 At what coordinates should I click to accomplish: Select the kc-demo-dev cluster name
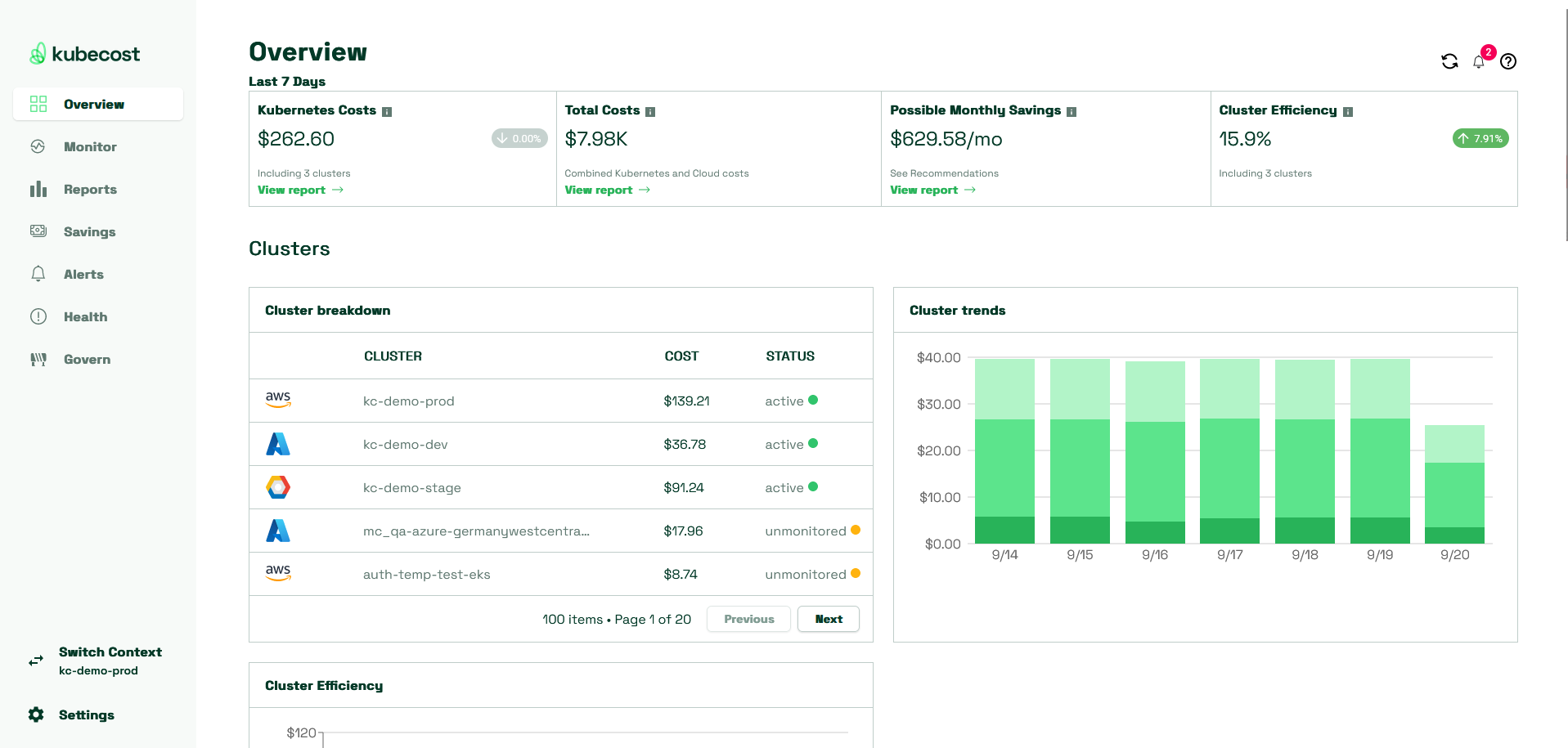tap(405, 444)
